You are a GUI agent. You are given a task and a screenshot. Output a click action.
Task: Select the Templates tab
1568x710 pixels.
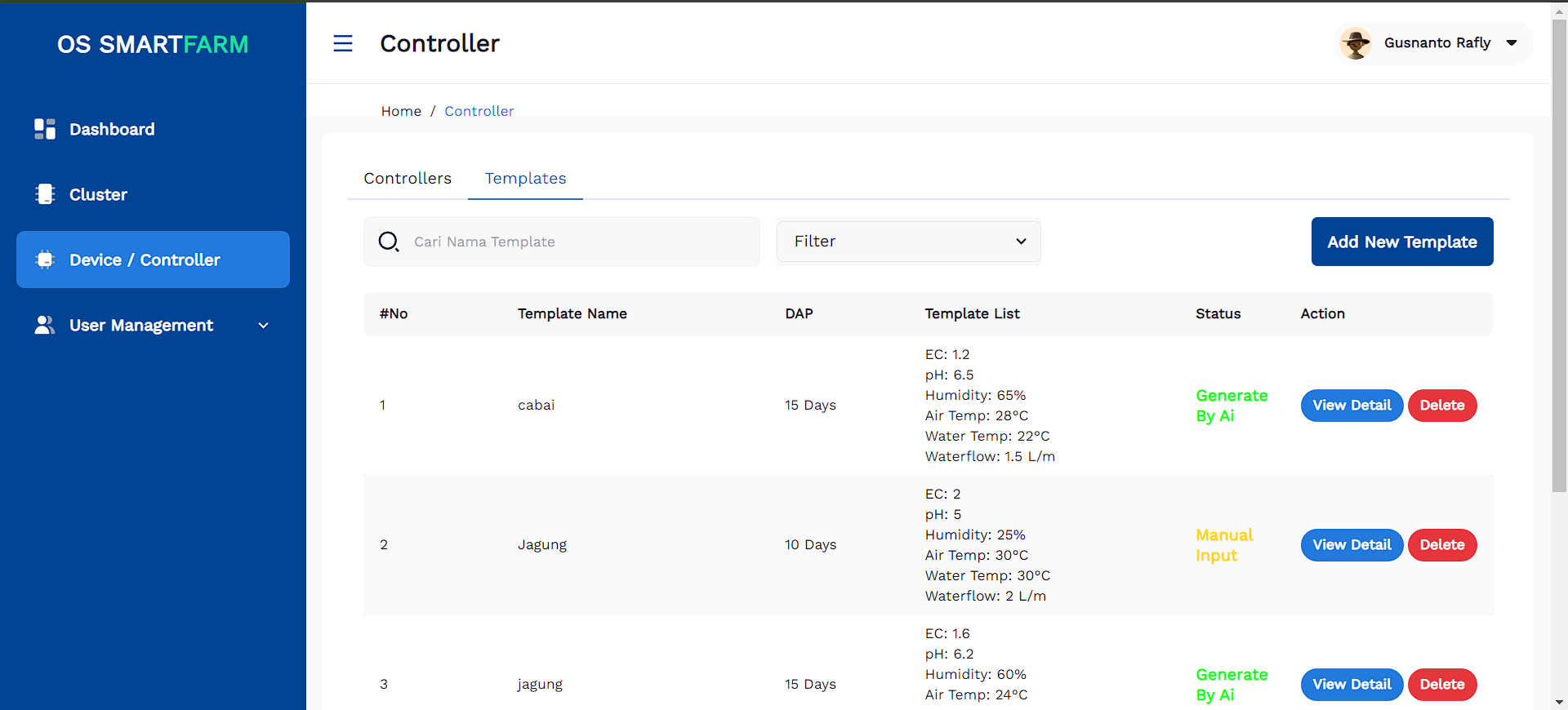(x=525, y=178)
